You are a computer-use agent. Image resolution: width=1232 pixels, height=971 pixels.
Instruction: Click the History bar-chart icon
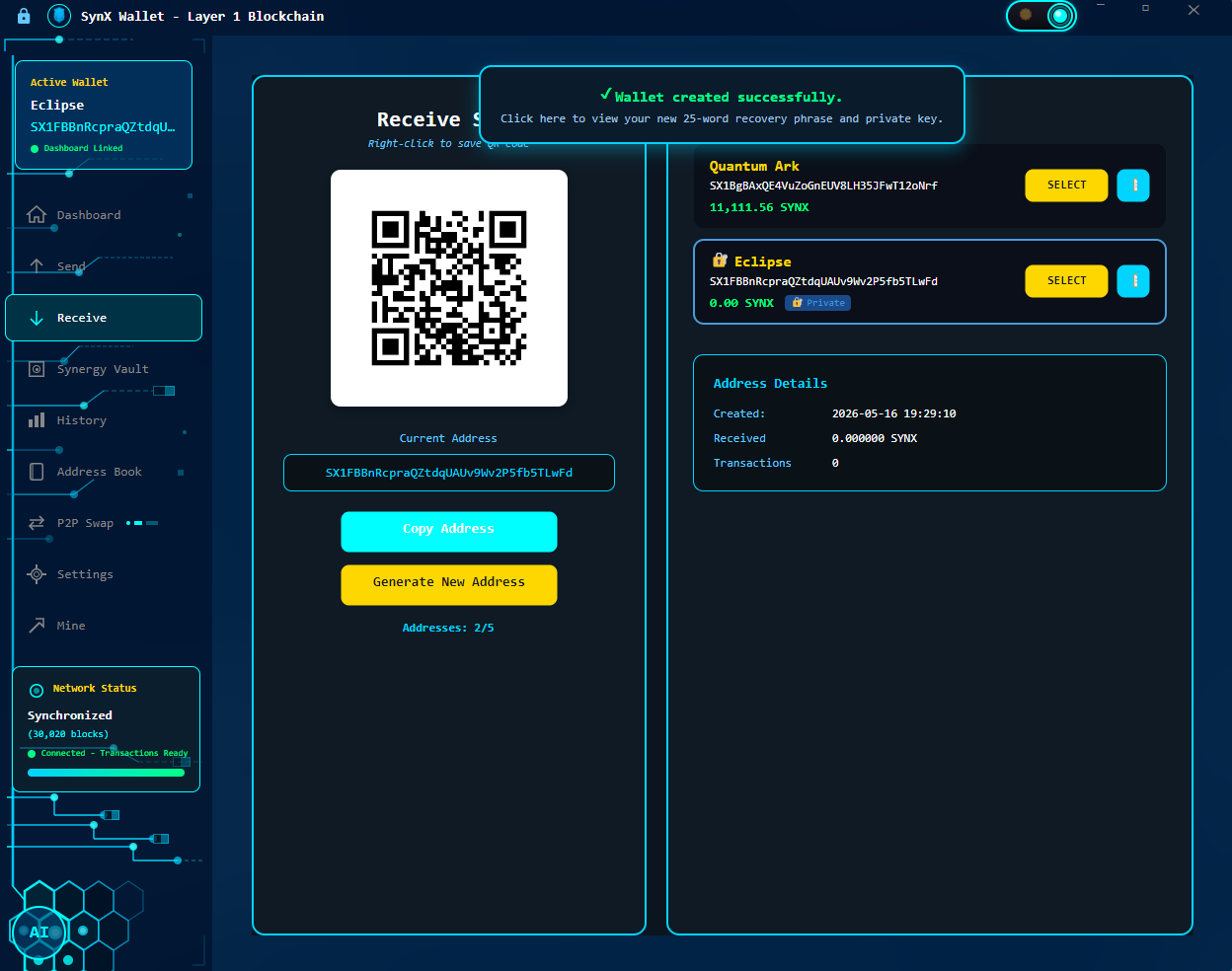pos(37,420)
